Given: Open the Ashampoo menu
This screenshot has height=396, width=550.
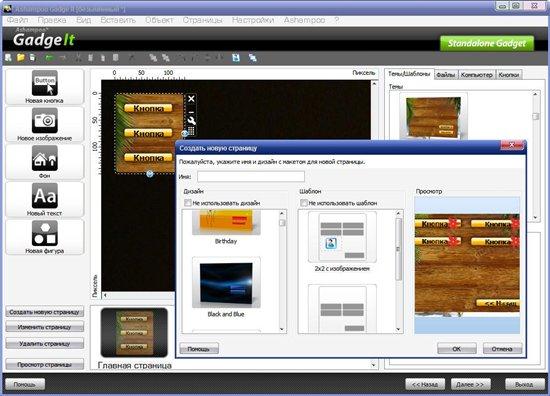Looking at the screenshot, I should pos(304,20).
